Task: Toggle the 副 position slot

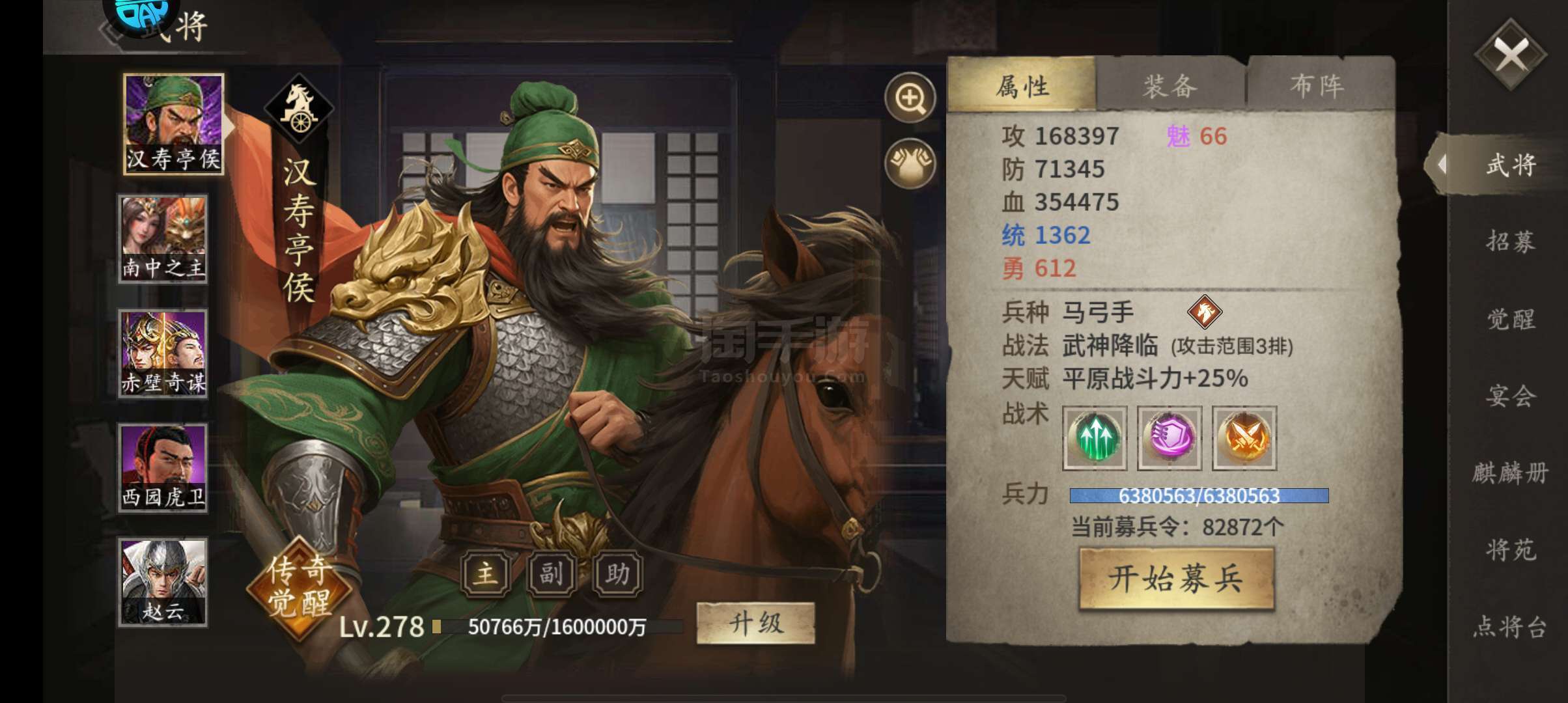Action: click(552, 573)
